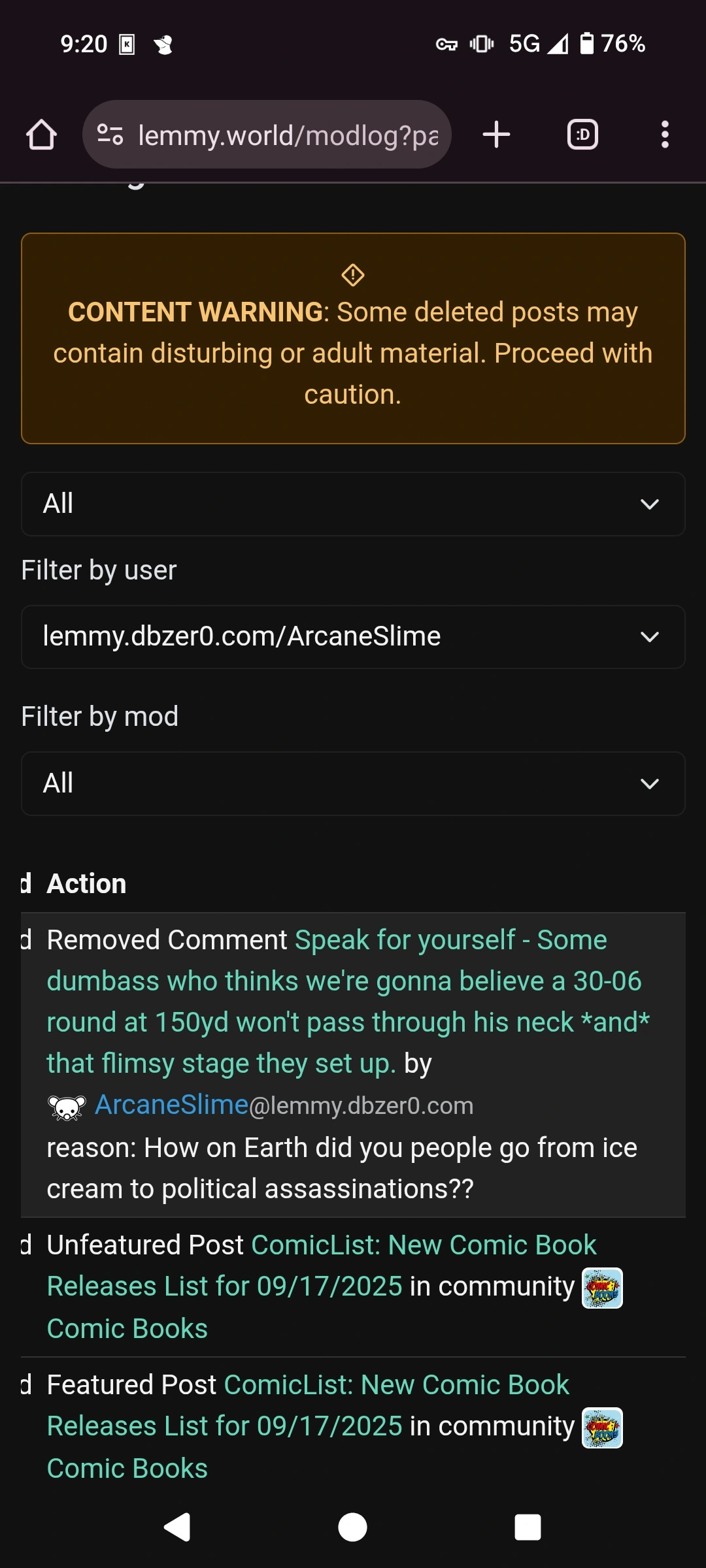The width and height of the screenshot is (706, 1568).
Task: Open site info icon in address bar
Action: 110,135
